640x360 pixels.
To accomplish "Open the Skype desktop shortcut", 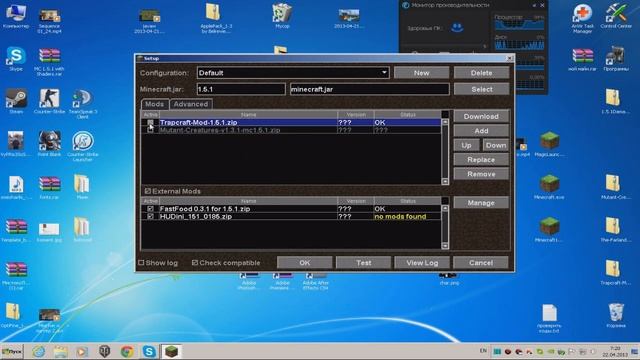I will [x=16, y=58].
